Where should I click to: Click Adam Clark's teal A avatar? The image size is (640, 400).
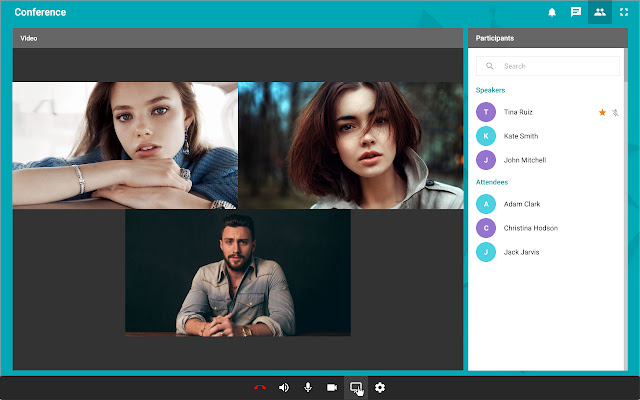486,204
